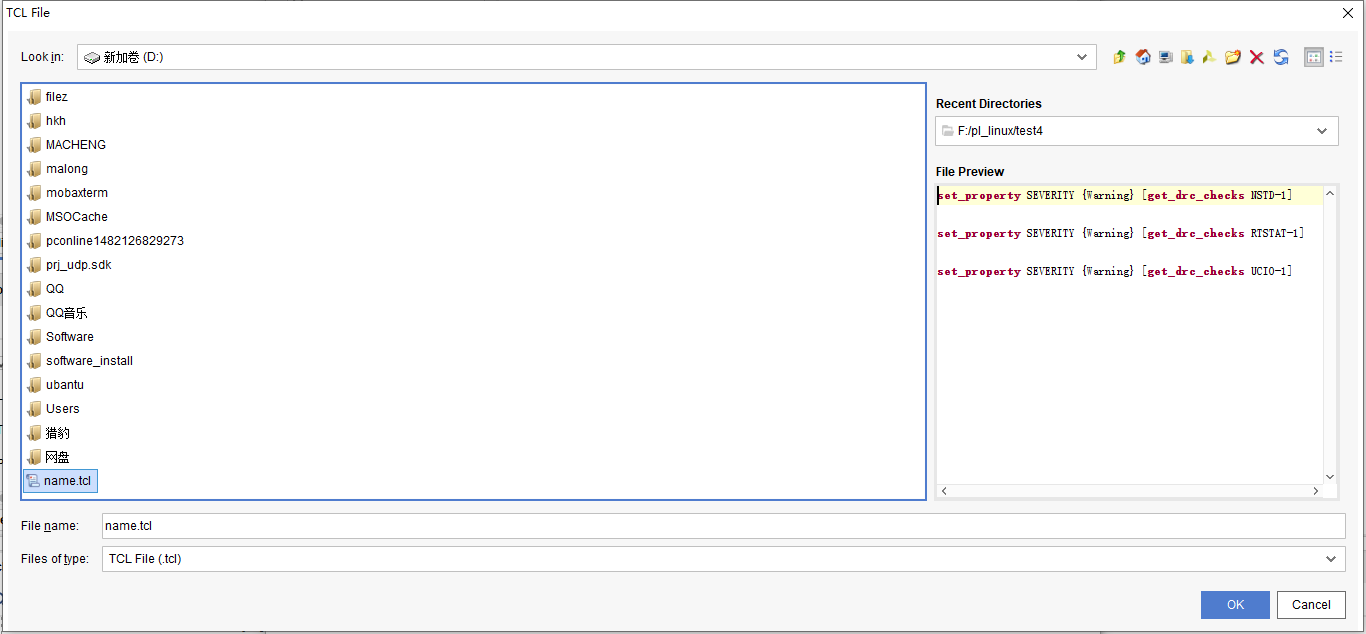Delete the selected file with red X
Image resolution: width=1366 pixels, height=634 pixels.
(1257, 58)
